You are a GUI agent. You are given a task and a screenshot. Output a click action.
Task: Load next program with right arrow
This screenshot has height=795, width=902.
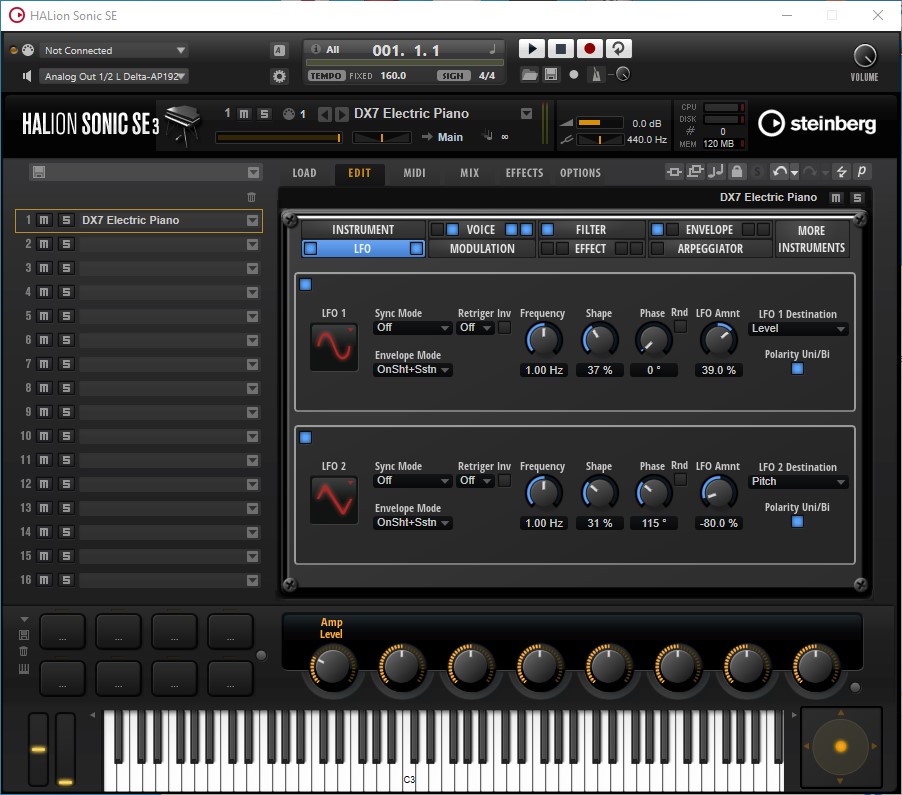(x=341, y=114)
